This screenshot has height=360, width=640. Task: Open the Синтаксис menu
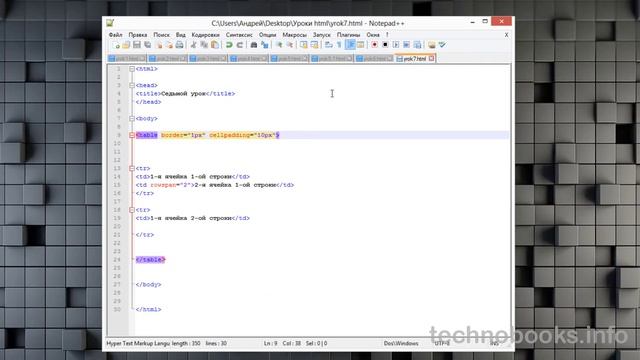(239, 35)
